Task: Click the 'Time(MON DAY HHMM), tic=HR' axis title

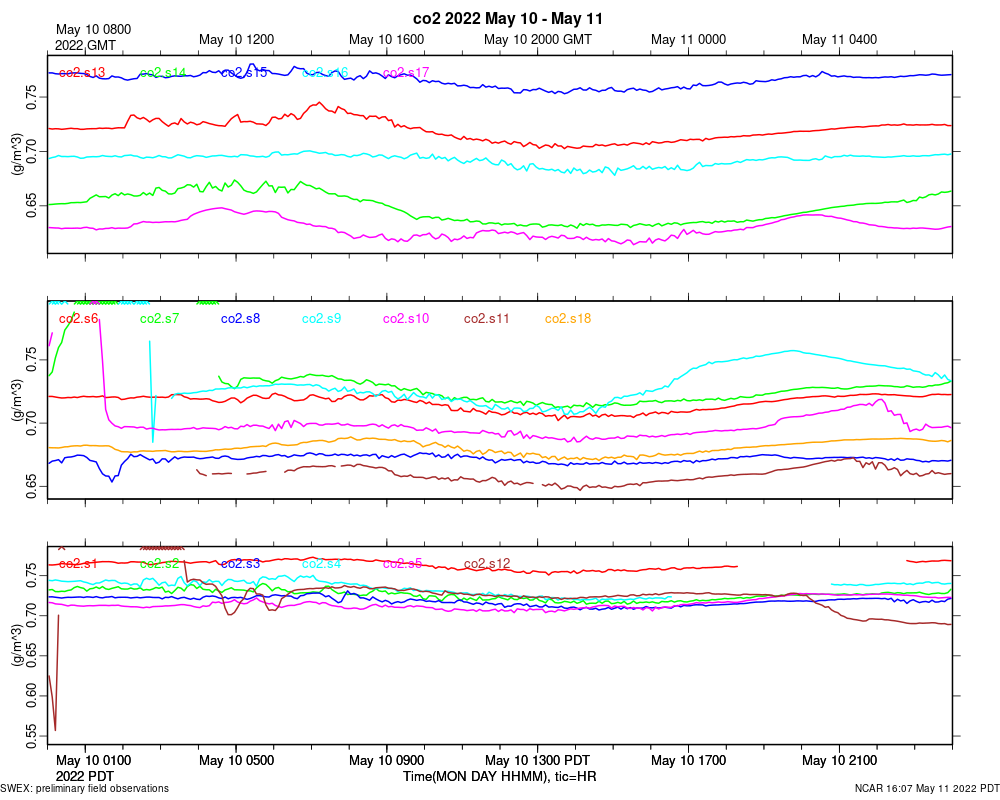Action: tap(499, 776)
